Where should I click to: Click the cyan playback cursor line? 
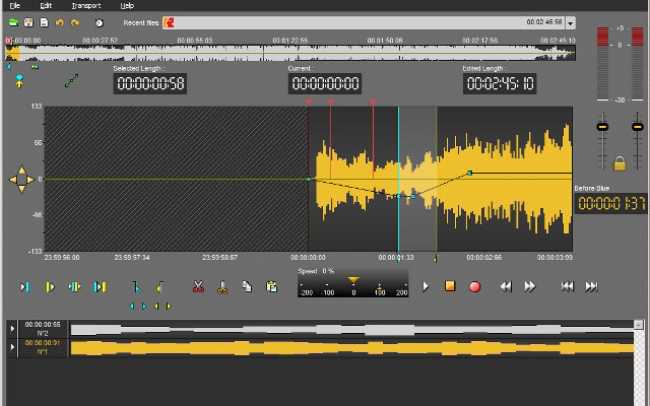398,178
